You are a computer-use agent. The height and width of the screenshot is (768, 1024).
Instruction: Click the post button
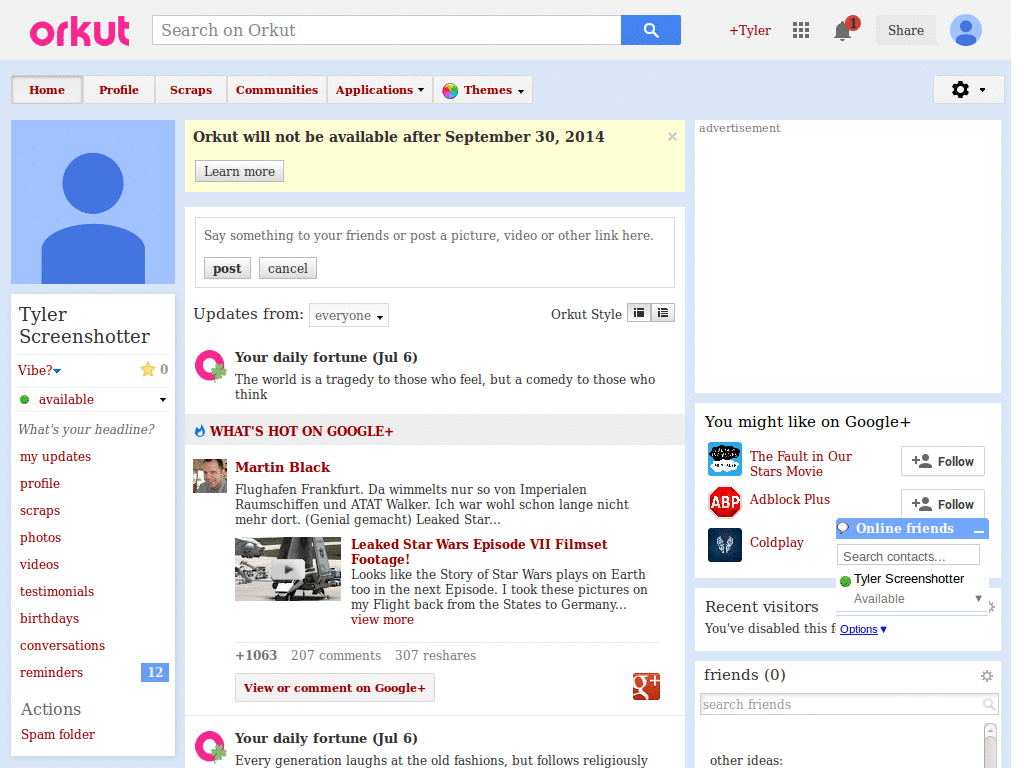(227, 268)
